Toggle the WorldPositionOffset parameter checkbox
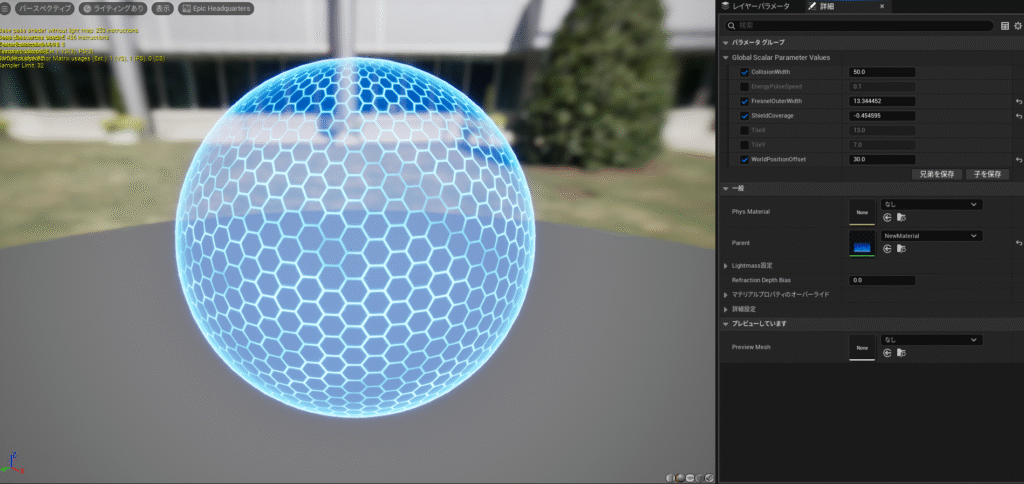This screenshot has width=1024, height=484. (744, 160)
